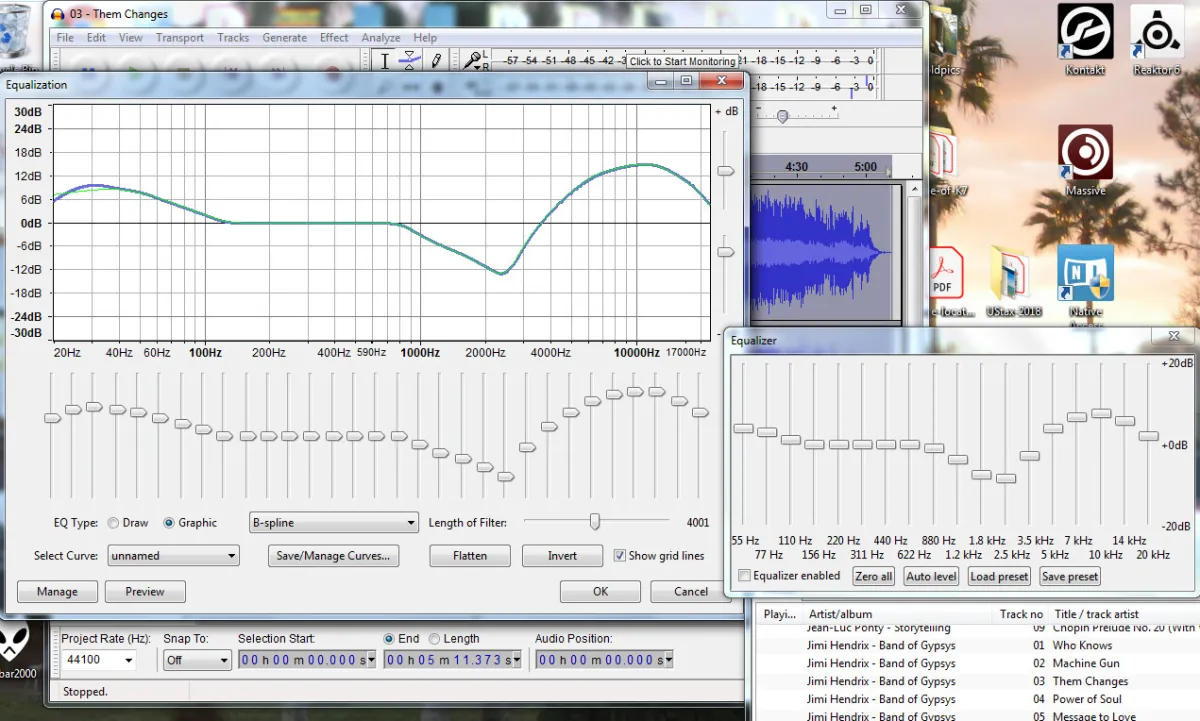The image size is (1200, 721).
Task: Select the Selection (I-beam) tool
Action: point(385,61)
